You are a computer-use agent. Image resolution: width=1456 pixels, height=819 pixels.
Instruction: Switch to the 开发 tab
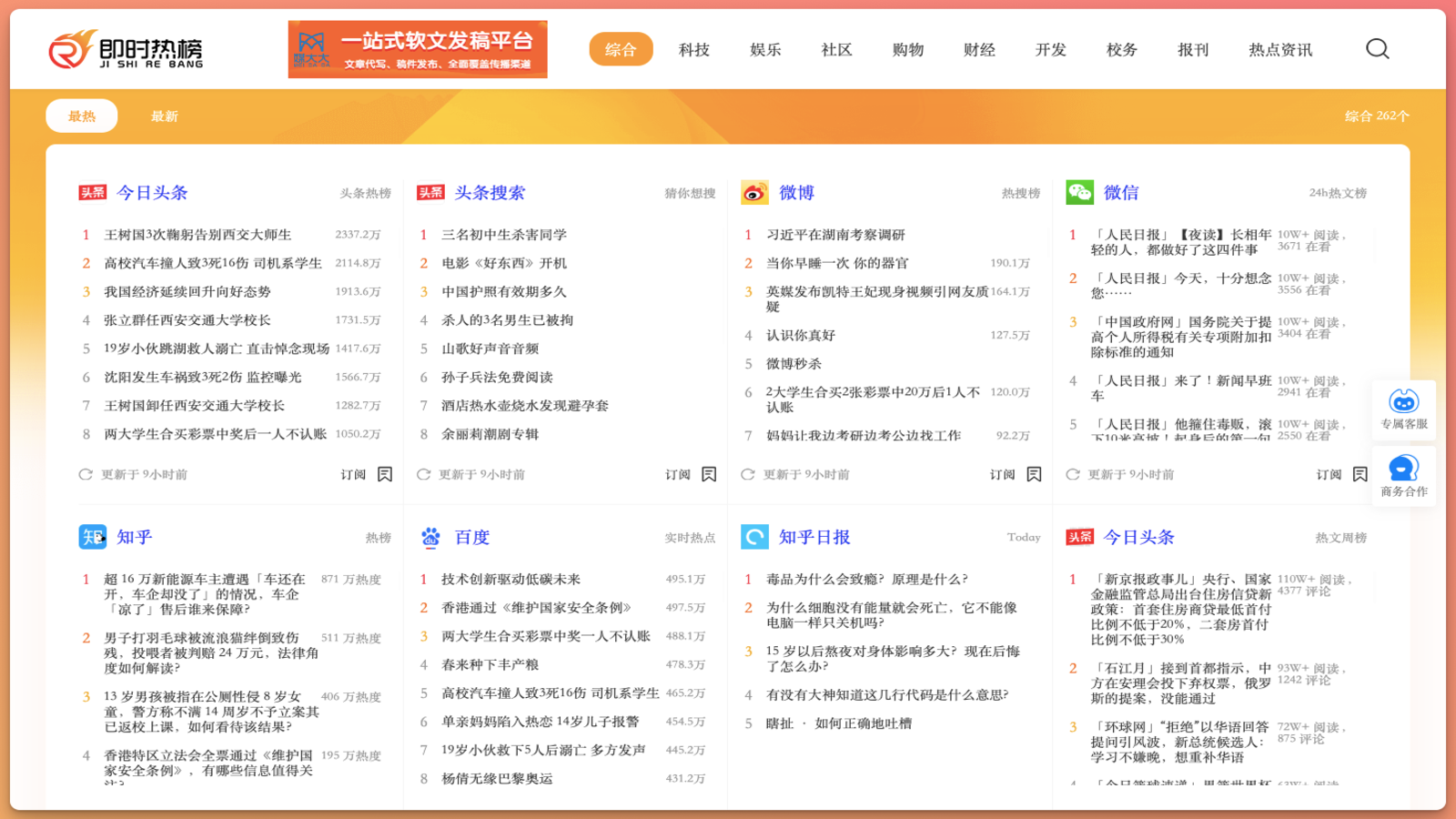[1050, 49]
